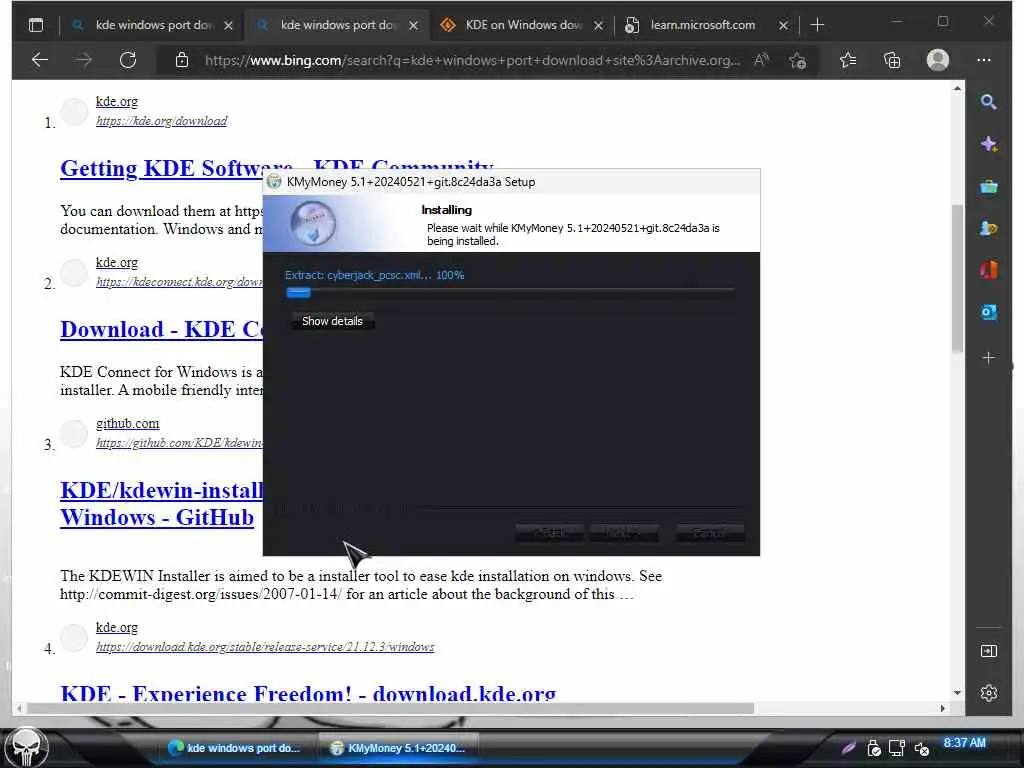Open Microsoft 365 icon in sidebar
Screen dimensions: 1024x768
[x=989, y=269]
